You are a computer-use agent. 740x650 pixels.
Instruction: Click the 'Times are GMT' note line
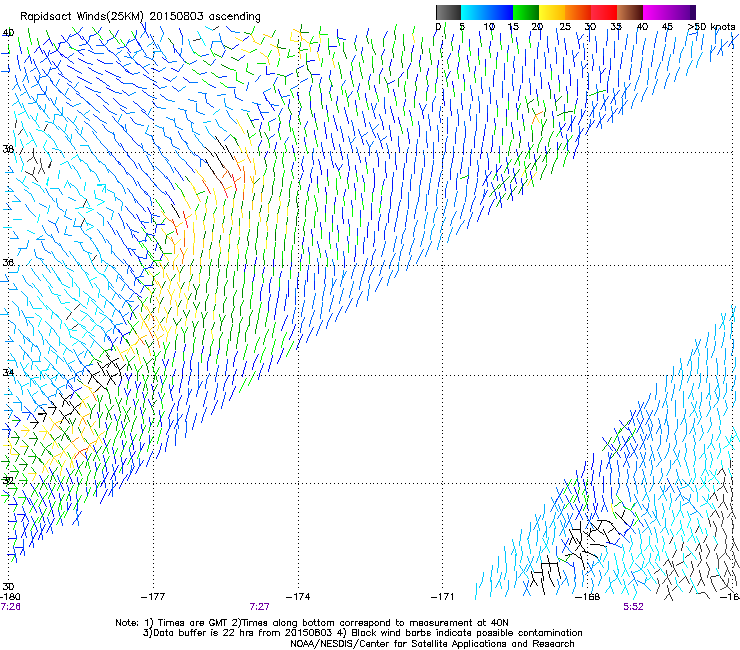tap(312, 623)
